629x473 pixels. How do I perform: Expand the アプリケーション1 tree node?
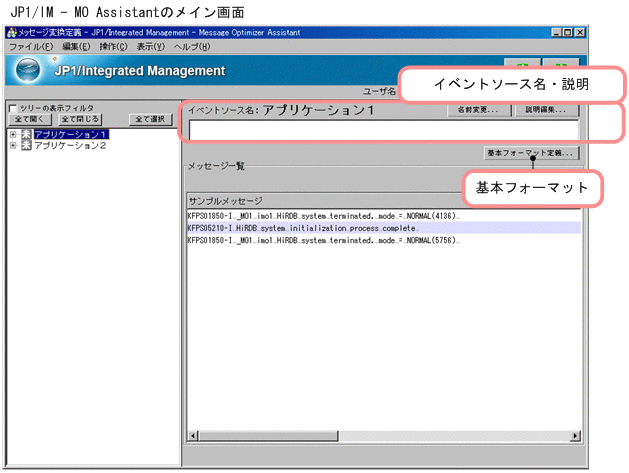(x=13, y=134)
